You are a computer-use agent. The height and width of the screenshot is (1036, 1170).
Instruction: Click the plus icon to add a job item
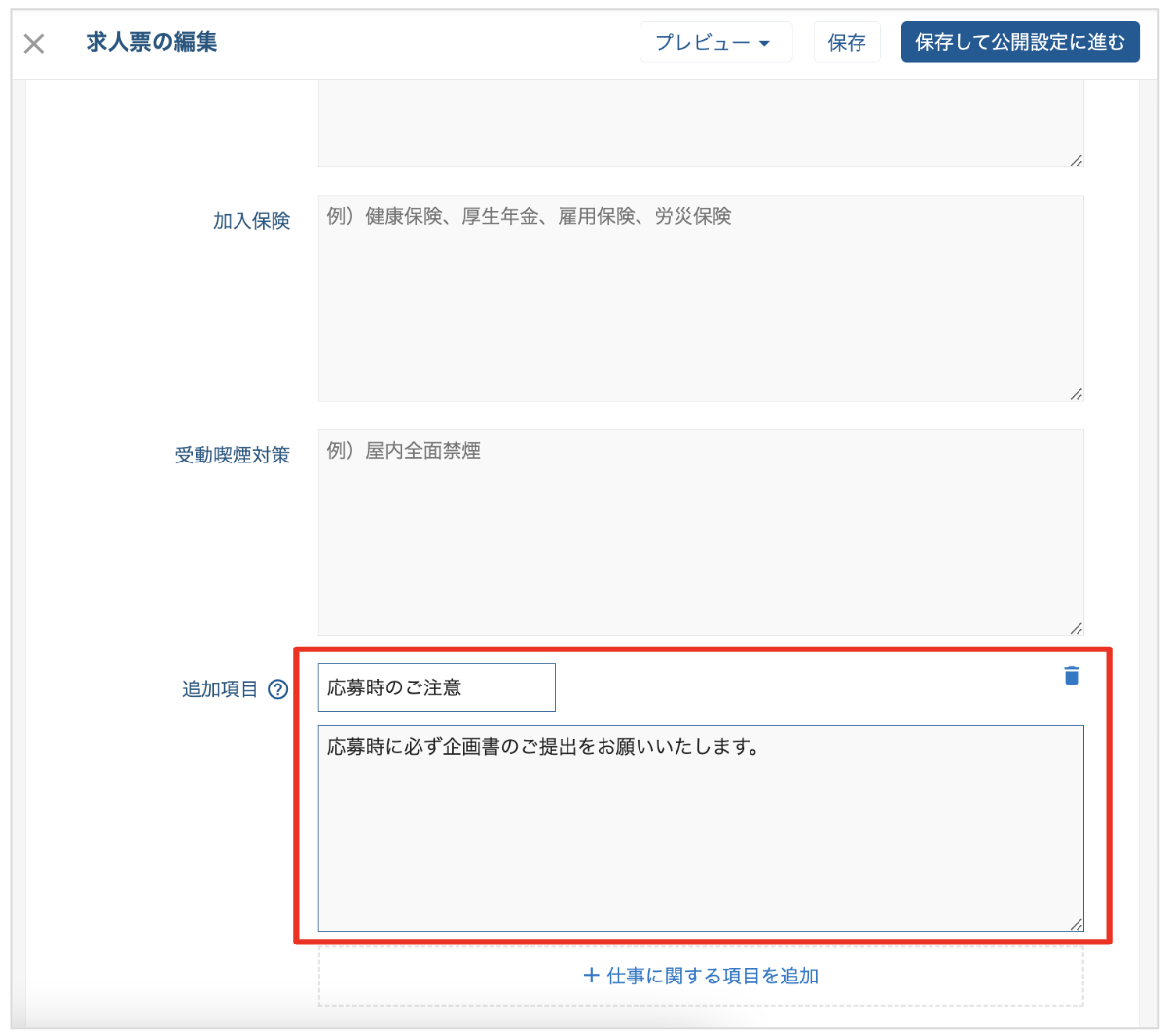coord(591,976)
